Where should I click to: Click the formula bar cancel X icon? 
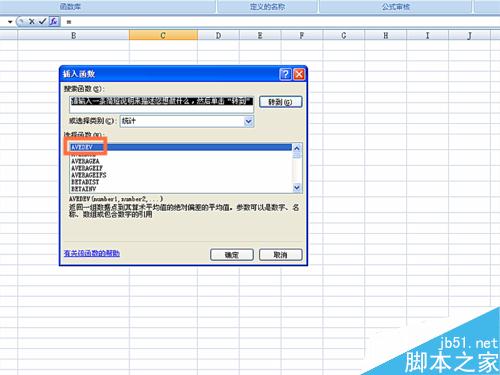(32, 22)
